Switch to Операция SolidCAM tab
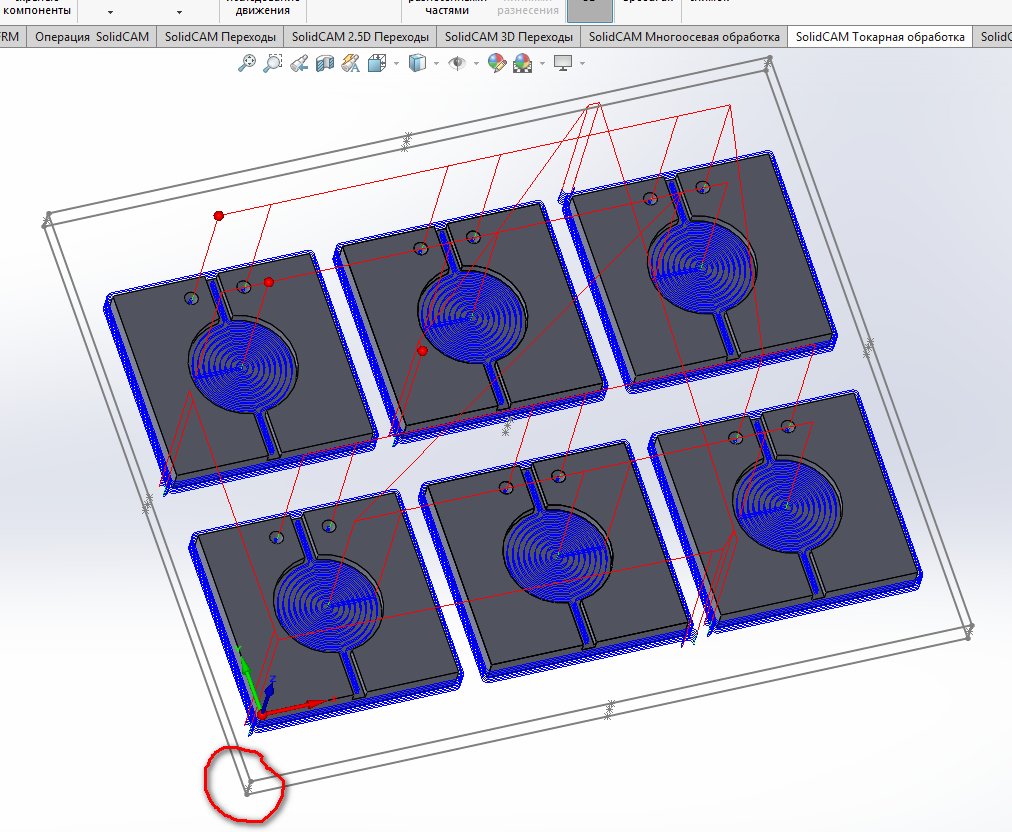Screen dimensions: 1012x832 click(x=92, y=37)
